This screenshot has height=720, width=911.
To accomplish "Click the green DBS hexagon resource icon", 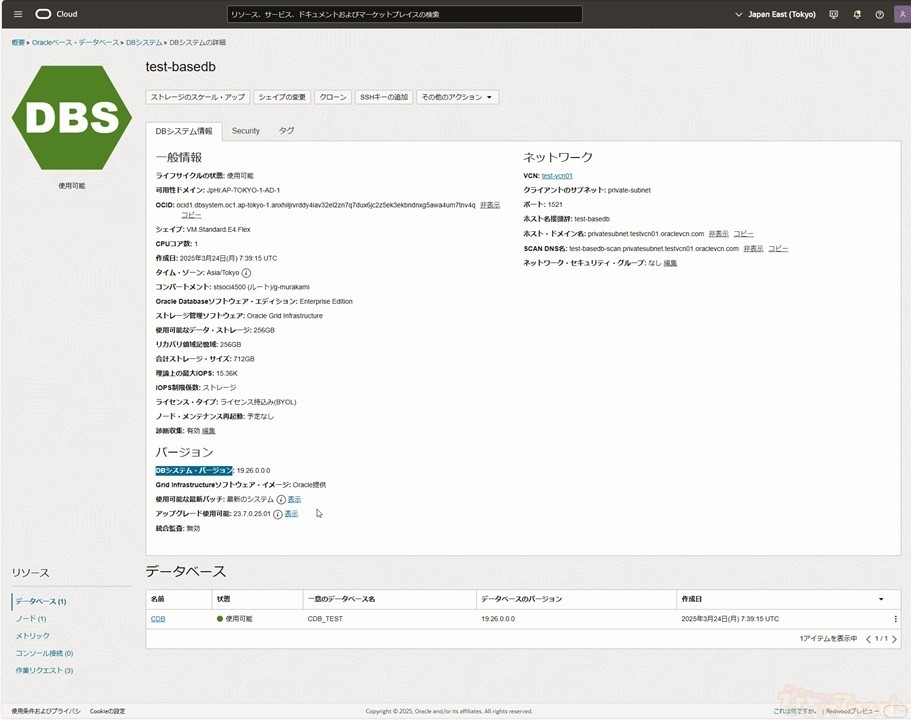I will [x=72, y=117].
